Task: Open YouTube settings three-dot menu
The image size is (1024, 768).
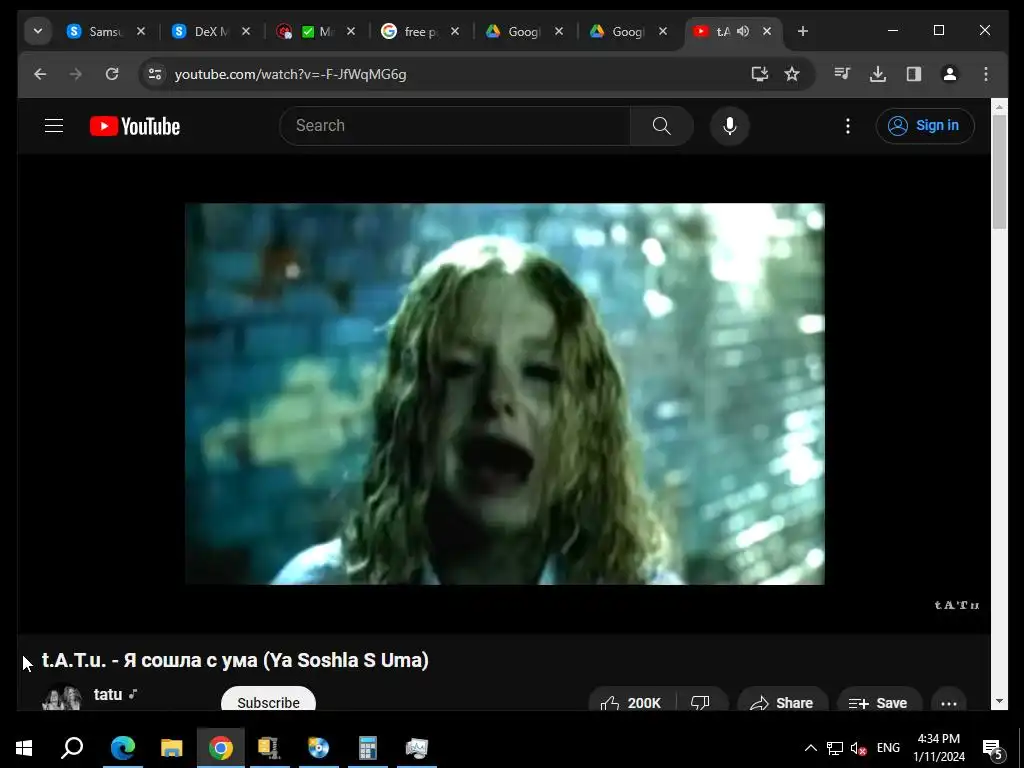Action: pos(848,126)
